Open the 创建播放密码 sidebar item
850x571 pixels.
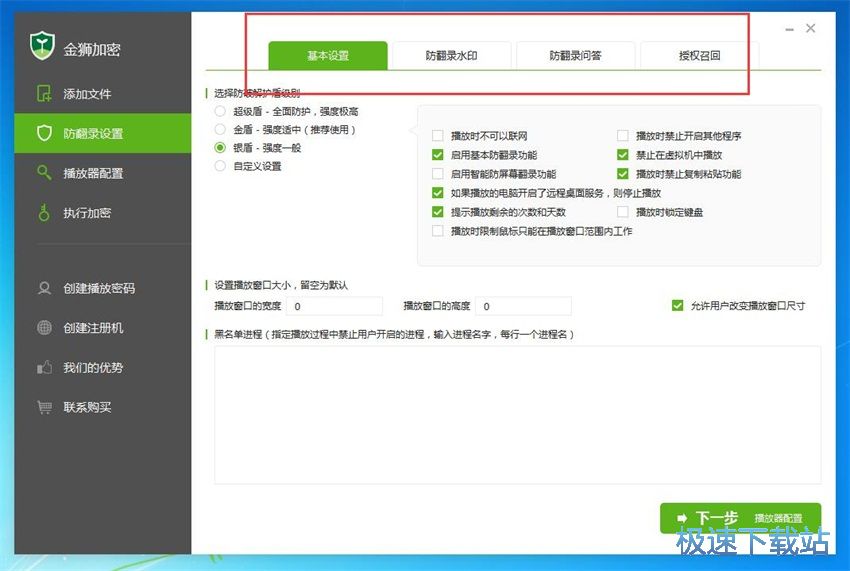(102, 288)
